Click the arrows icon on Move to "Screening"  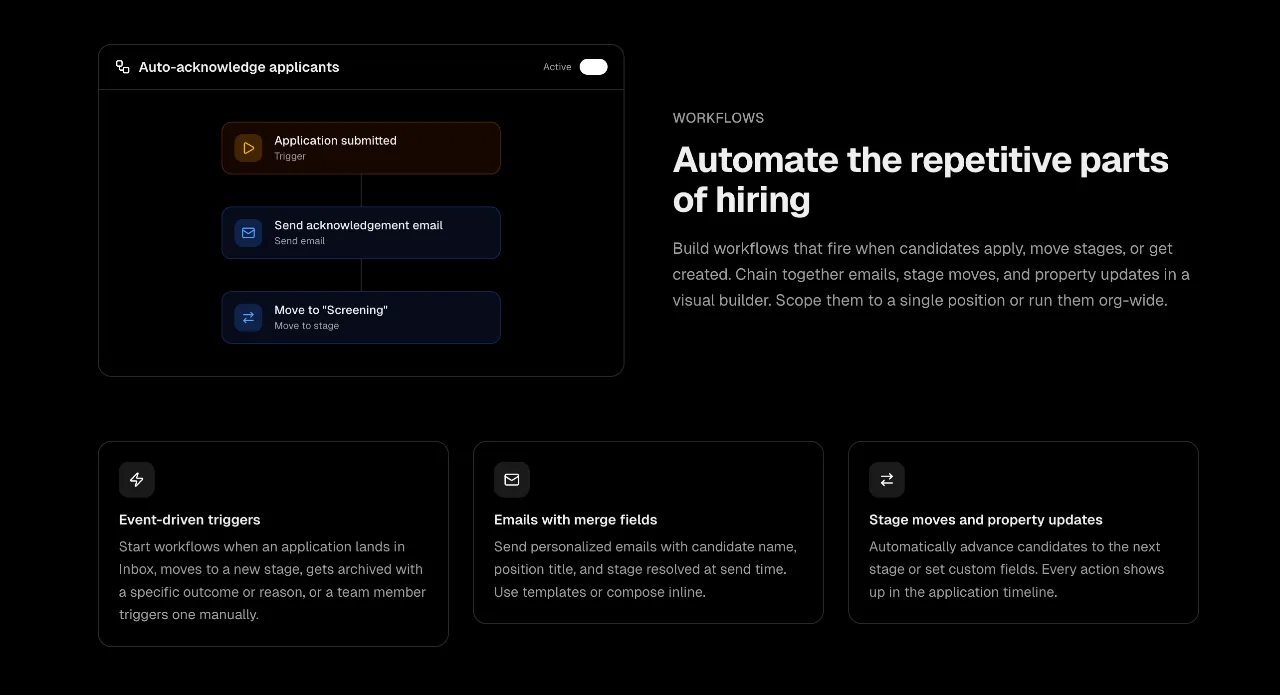(248, 318)
